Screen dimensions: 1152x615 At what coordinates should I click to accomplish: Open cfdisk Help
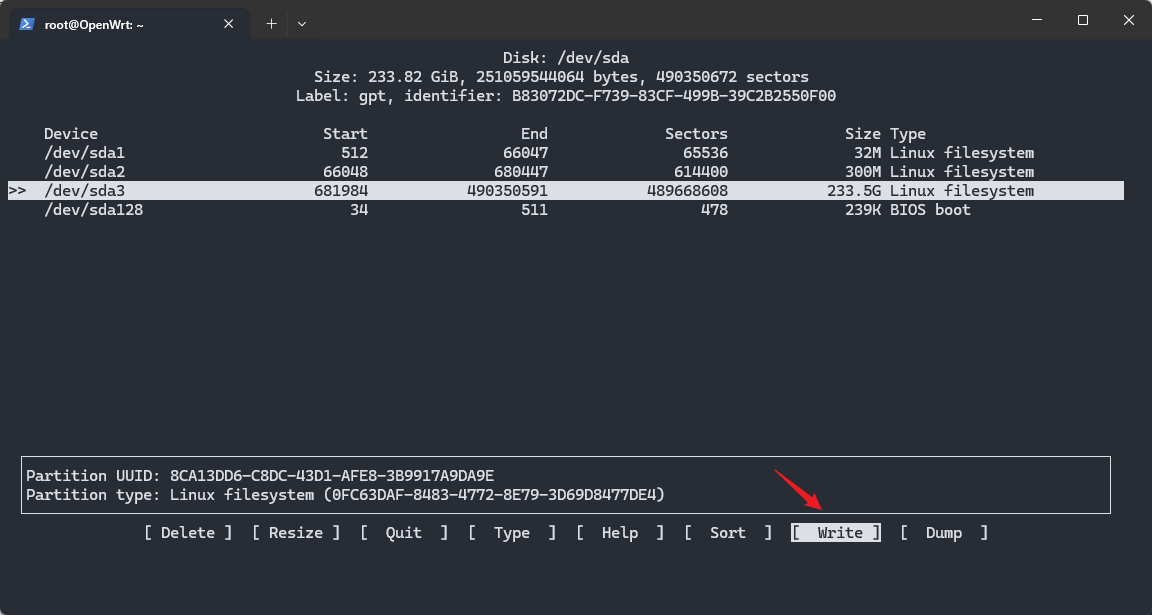pos(620,532)
